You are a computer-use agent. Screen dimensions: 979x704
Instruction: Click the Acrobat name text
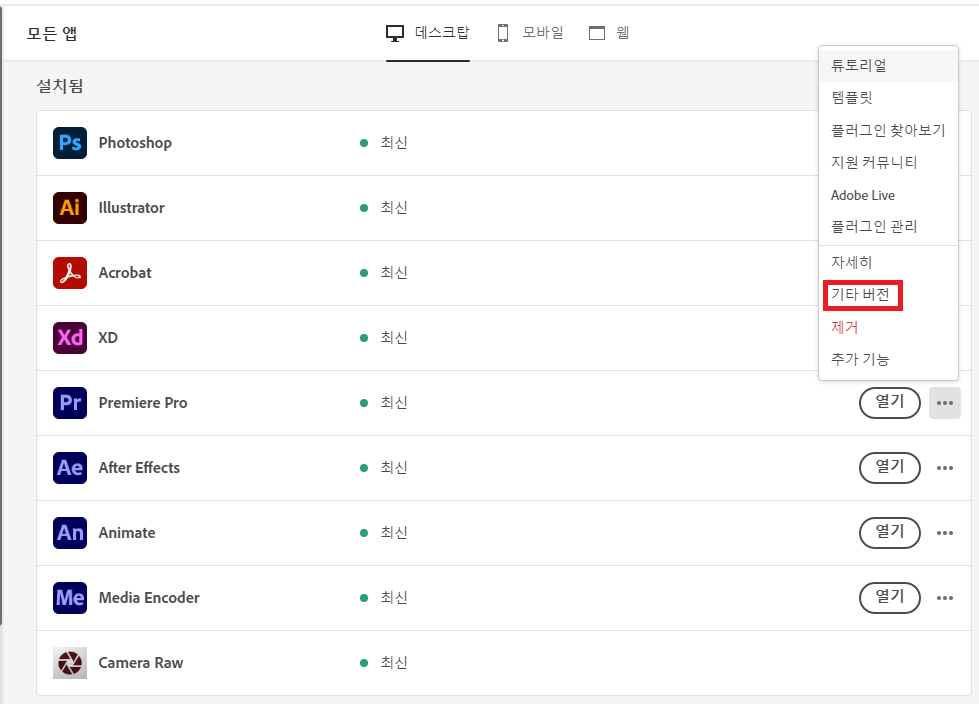[125, 273]
